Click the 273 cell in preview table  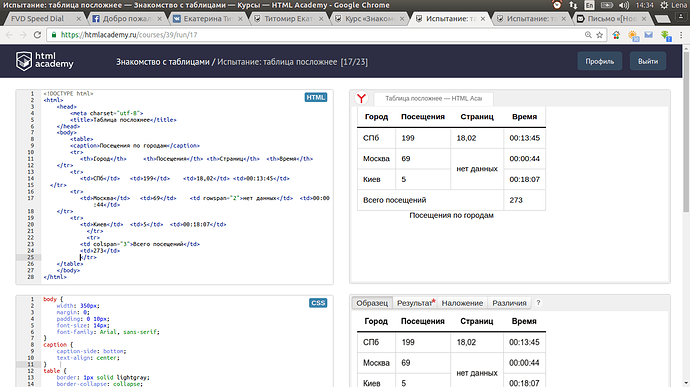[x=525, y=200]
